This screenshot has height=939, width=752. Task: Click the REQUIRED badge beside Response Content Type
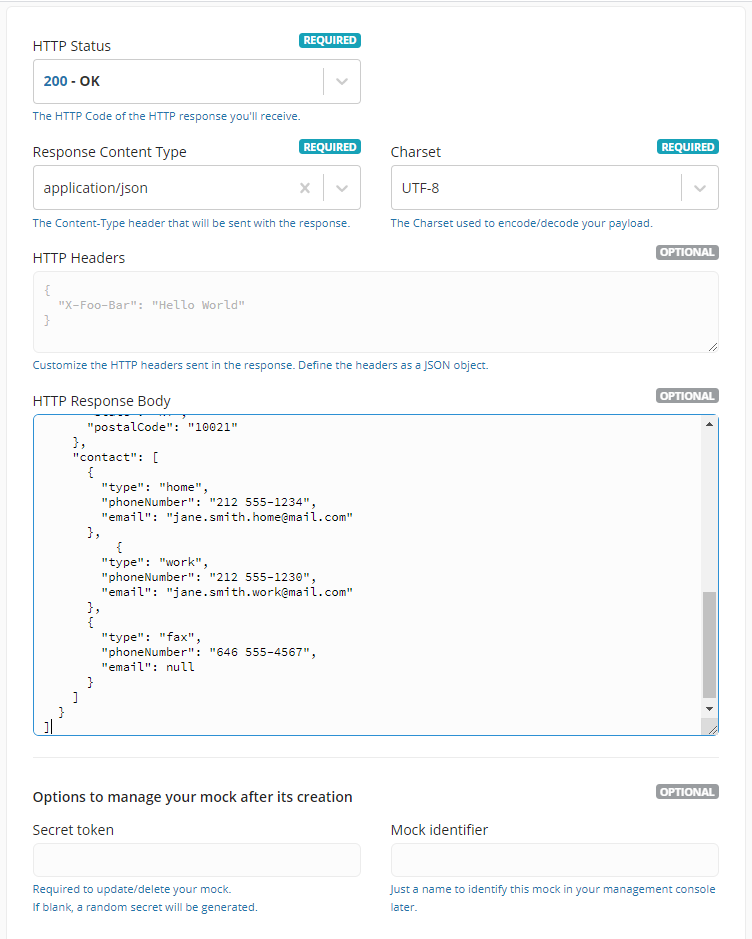[330, 146]
